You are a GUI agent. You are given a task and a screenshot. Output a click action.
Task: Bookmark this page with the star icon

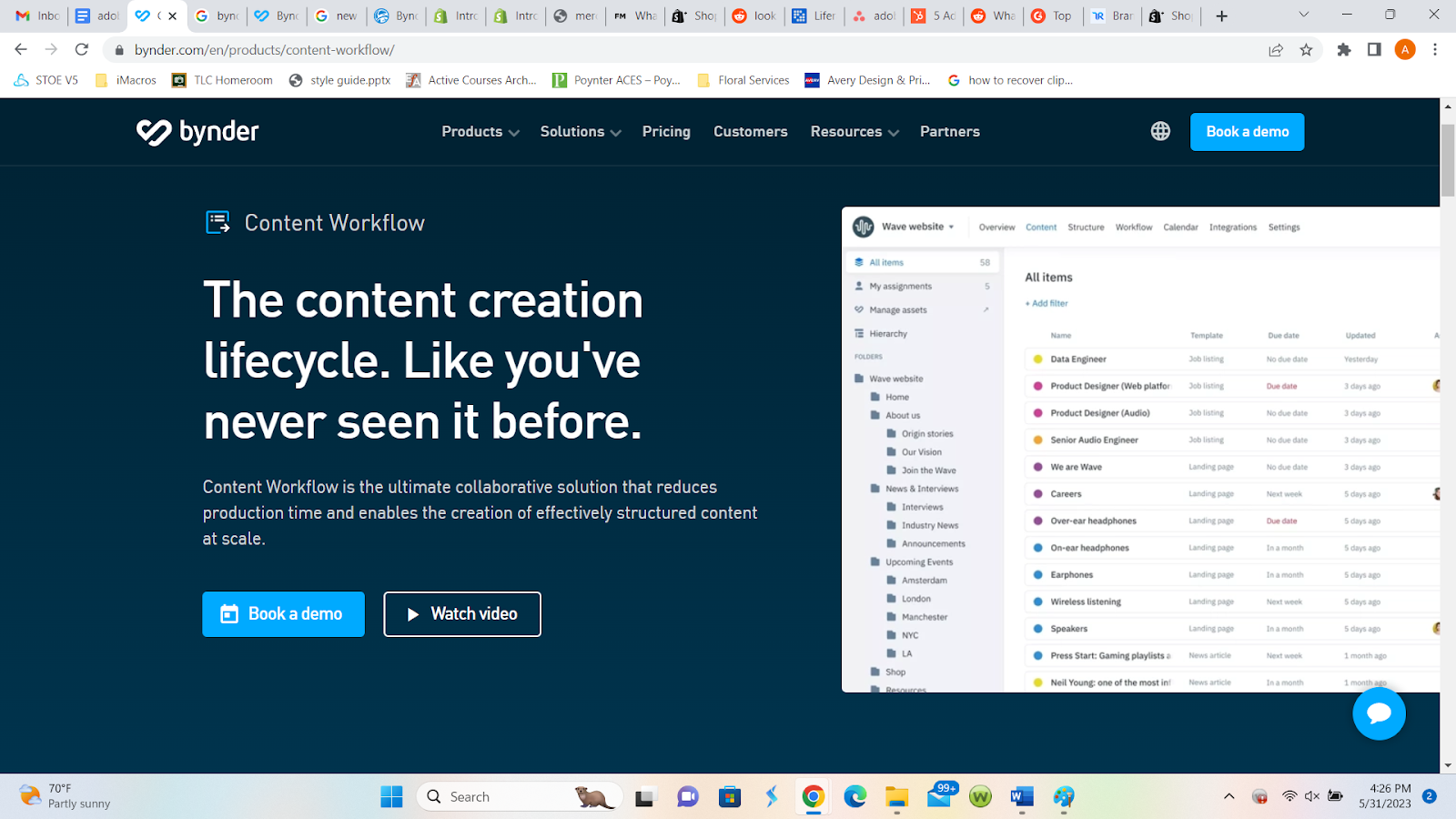pyautogui.click(x=1307, y=50)
